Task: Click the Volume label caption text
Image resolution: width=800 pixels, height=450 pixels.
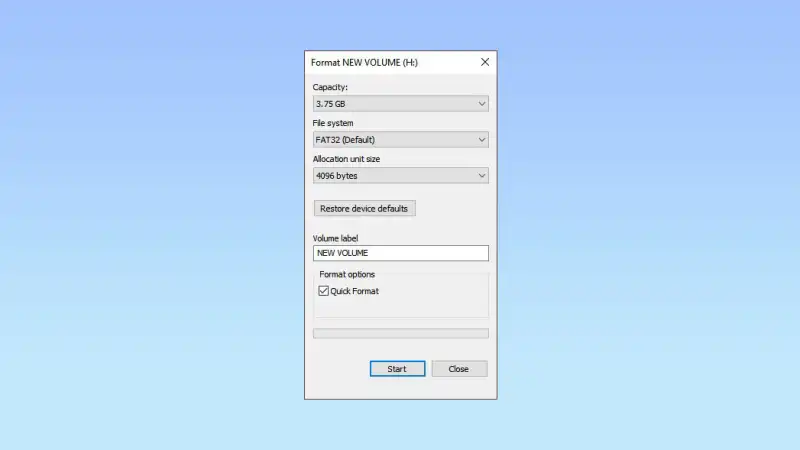Action: (335, 238)
